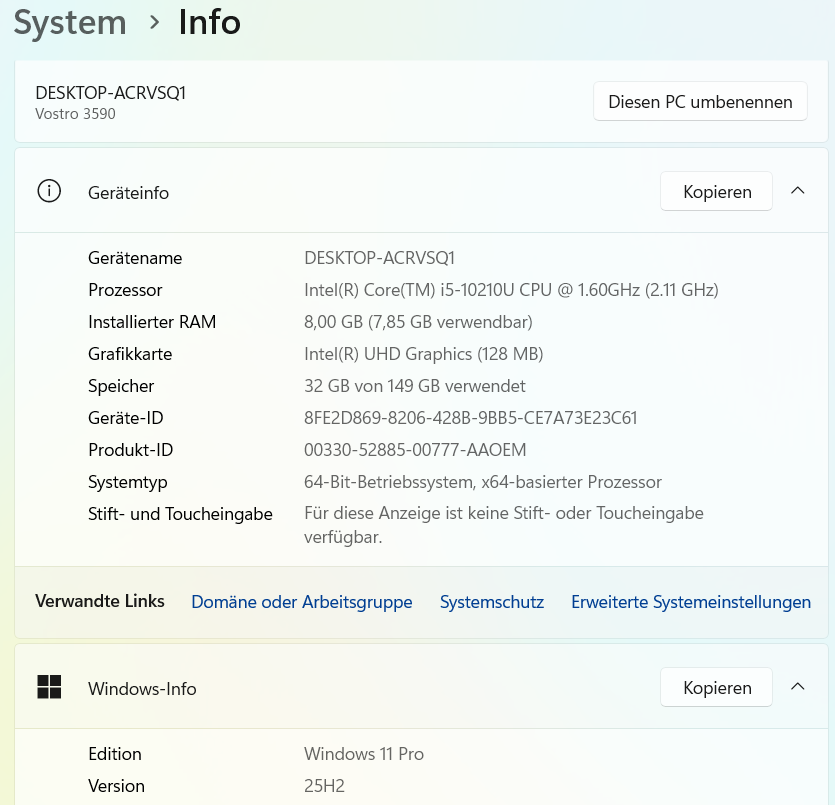835x805 pixels.
Task: Select the Gerätename label
Action: [x=135, y=258]
